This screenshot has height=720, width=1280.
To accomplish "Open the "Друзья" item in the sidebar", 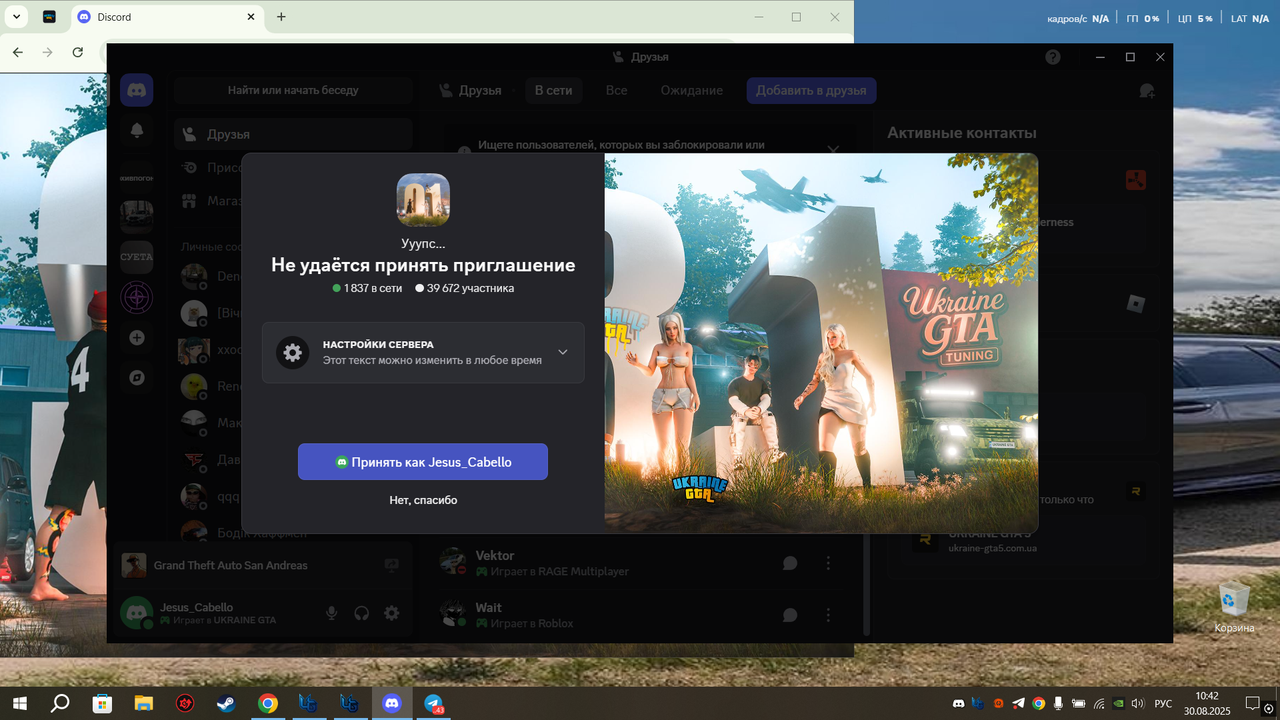I will 293,134.
